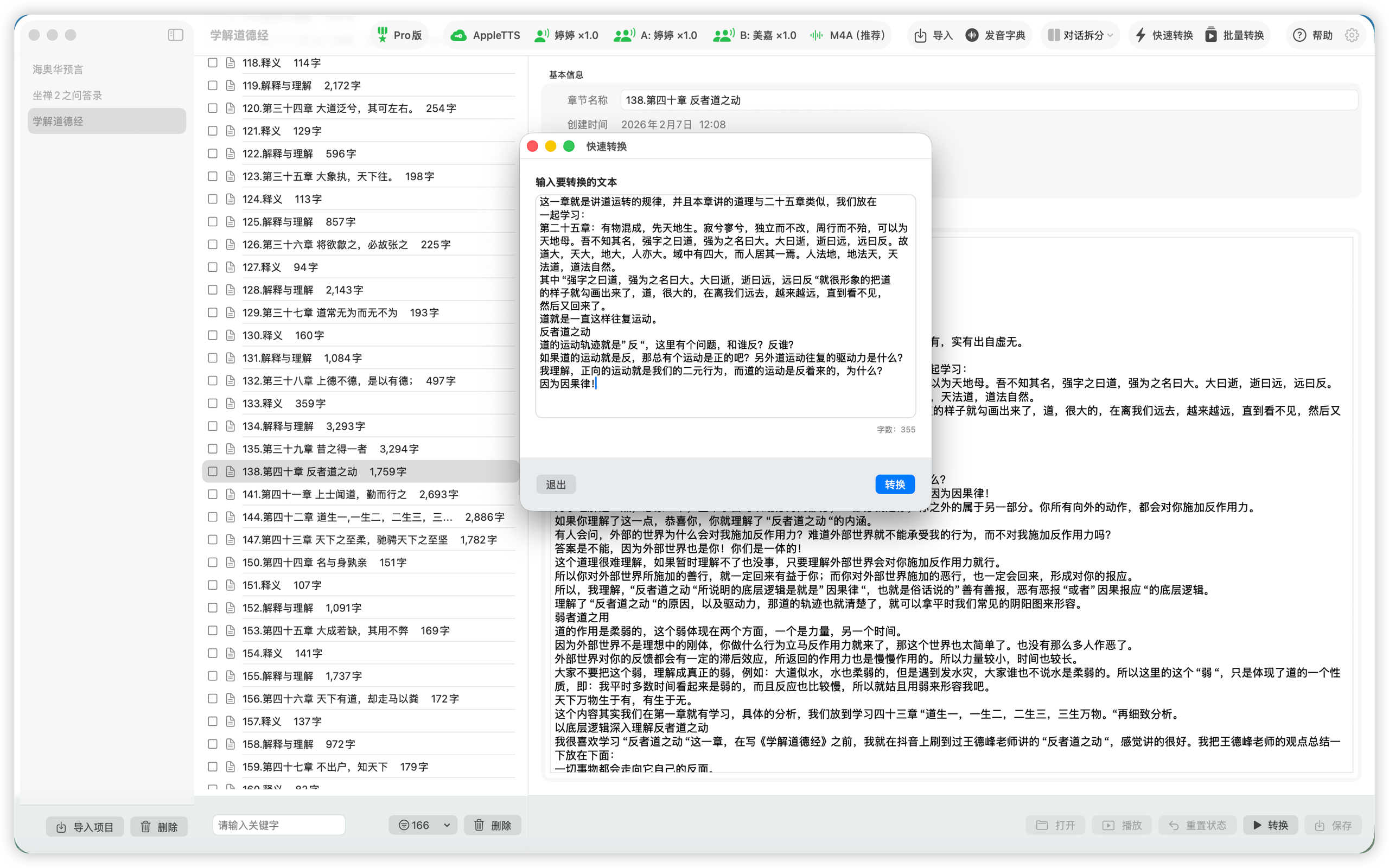1389x868 pixels.
Task: Click document icon of 128.解释与理解
Action: point(230,290)
